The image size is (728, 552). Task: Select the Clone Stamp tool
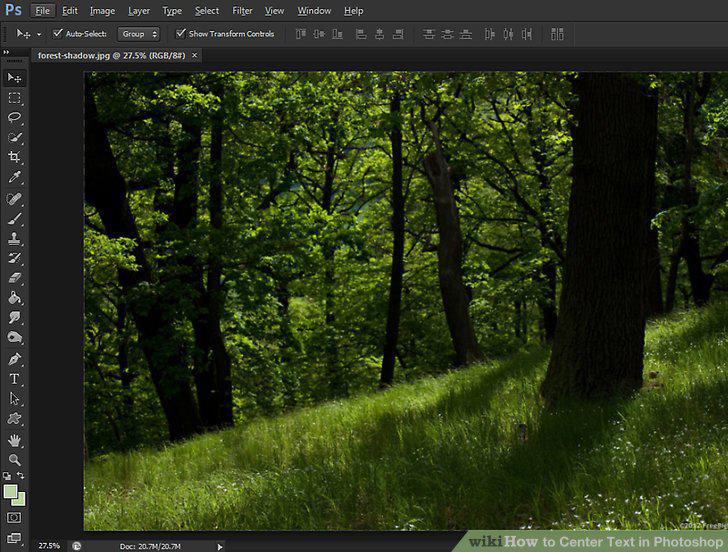tap(14, 239)
